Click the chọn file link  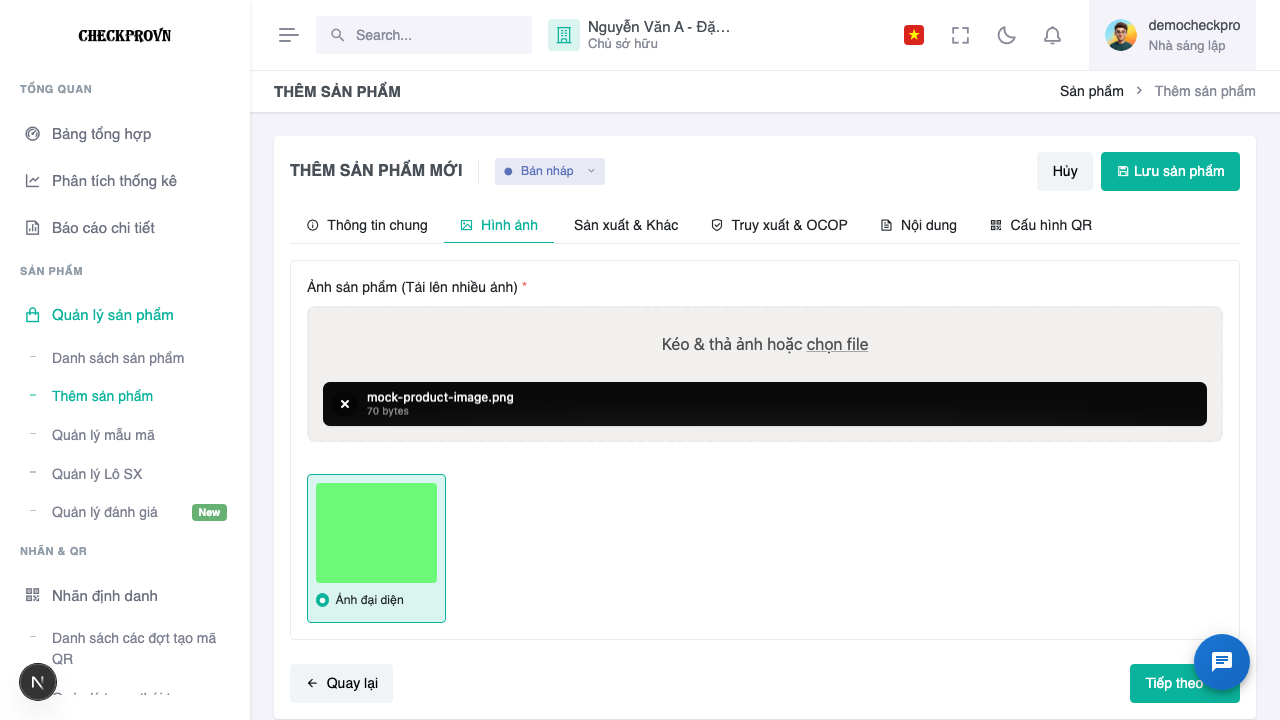837,344
